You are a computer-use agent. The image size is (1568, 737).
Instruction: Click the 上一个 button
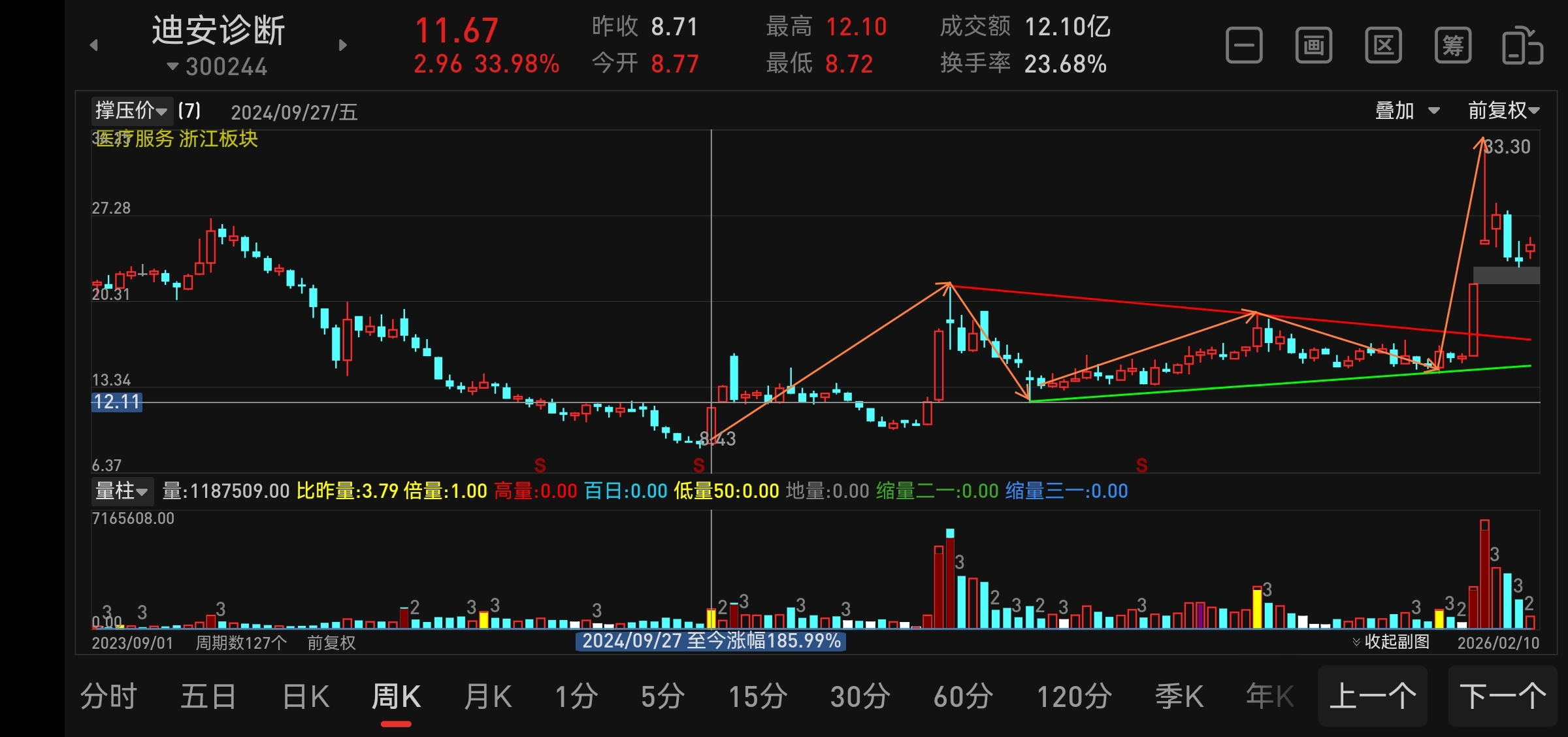(1372, 696)
